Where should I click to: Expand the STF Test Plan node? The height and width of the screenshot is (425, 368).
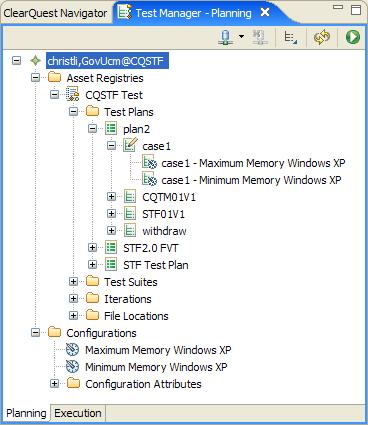coord(92,265)
